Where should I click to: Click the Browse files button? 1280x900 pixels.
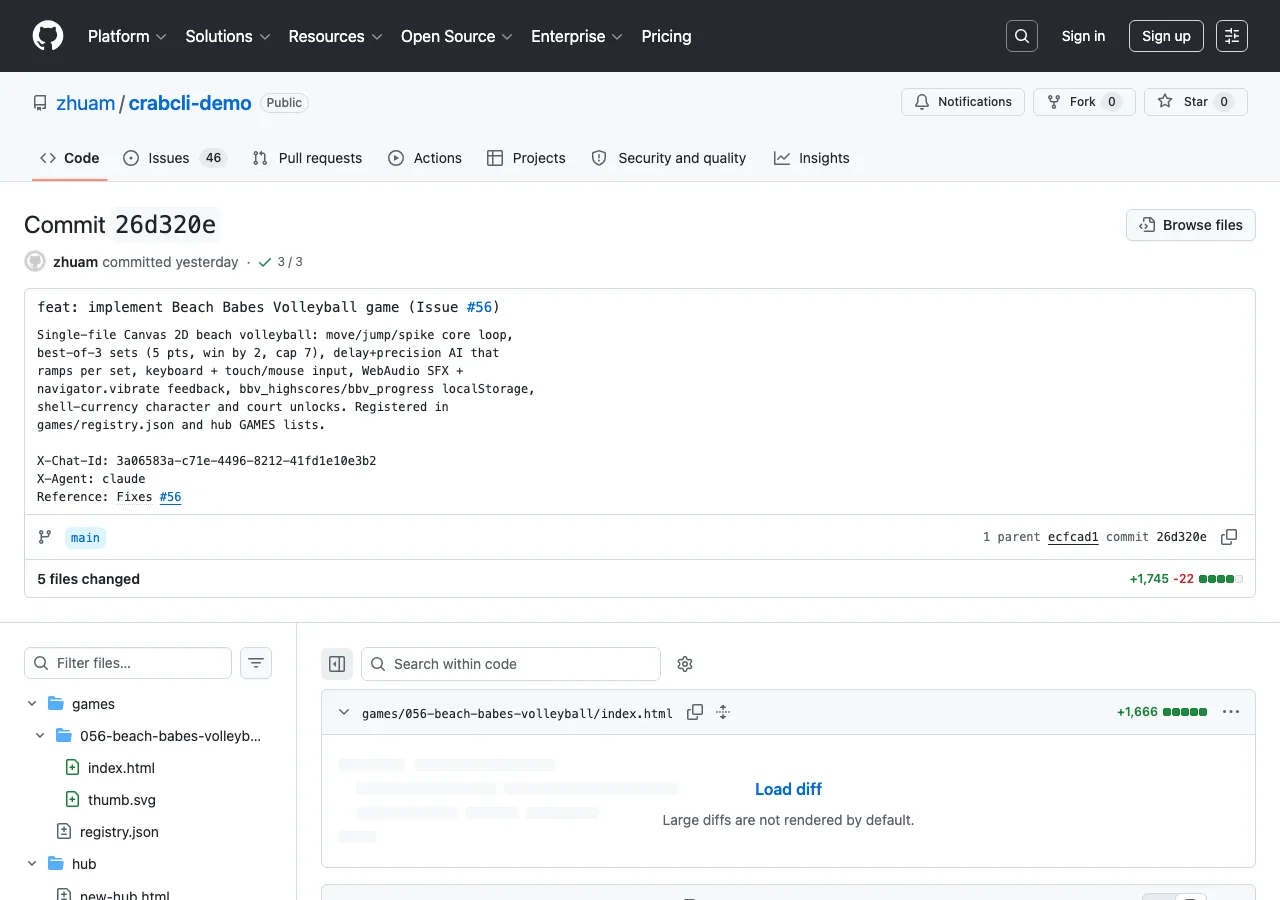(x=1191, y=225)
